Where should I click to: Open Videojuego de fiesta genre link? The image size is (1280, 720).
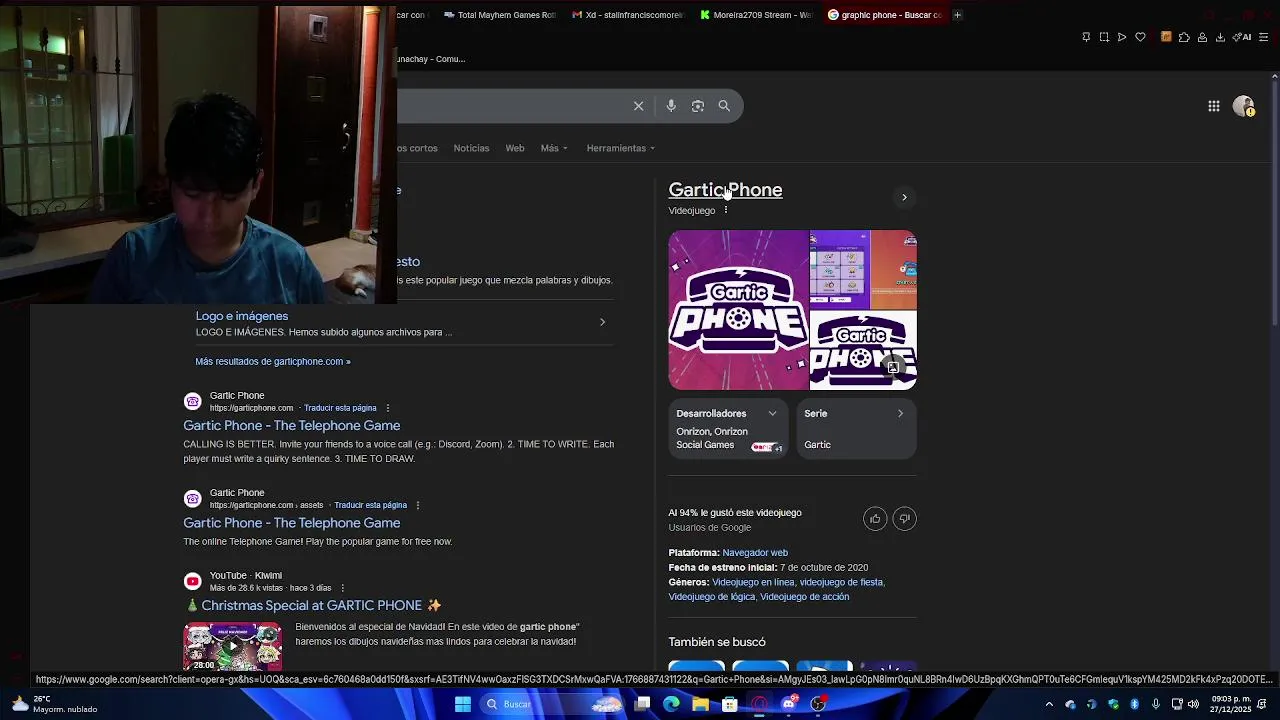[x=841, y=582]
